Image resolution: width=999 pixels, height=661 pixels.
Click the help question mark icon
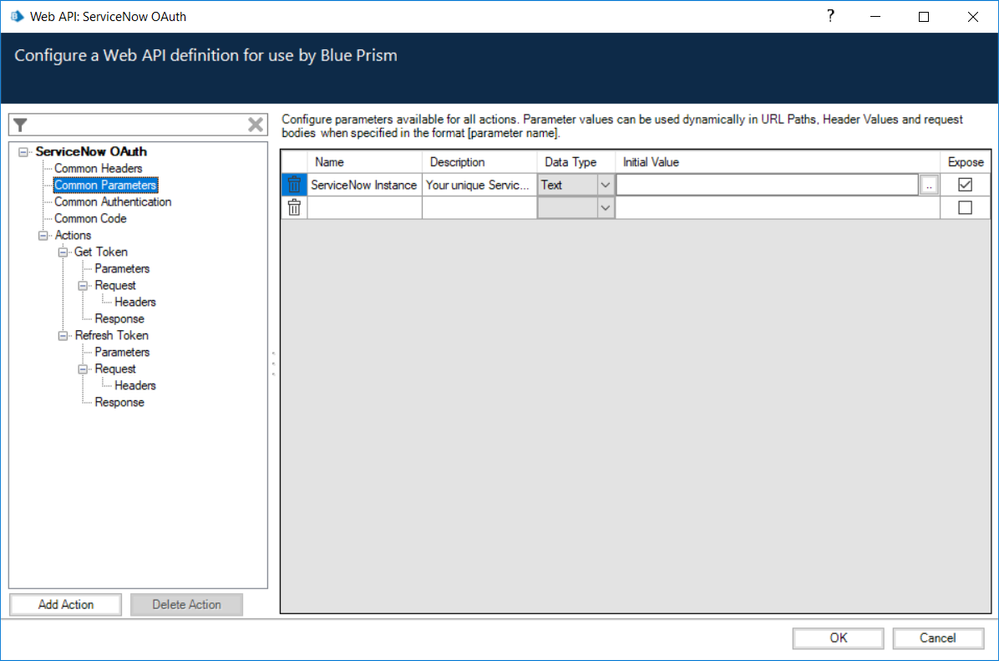[x=830, y=16]
